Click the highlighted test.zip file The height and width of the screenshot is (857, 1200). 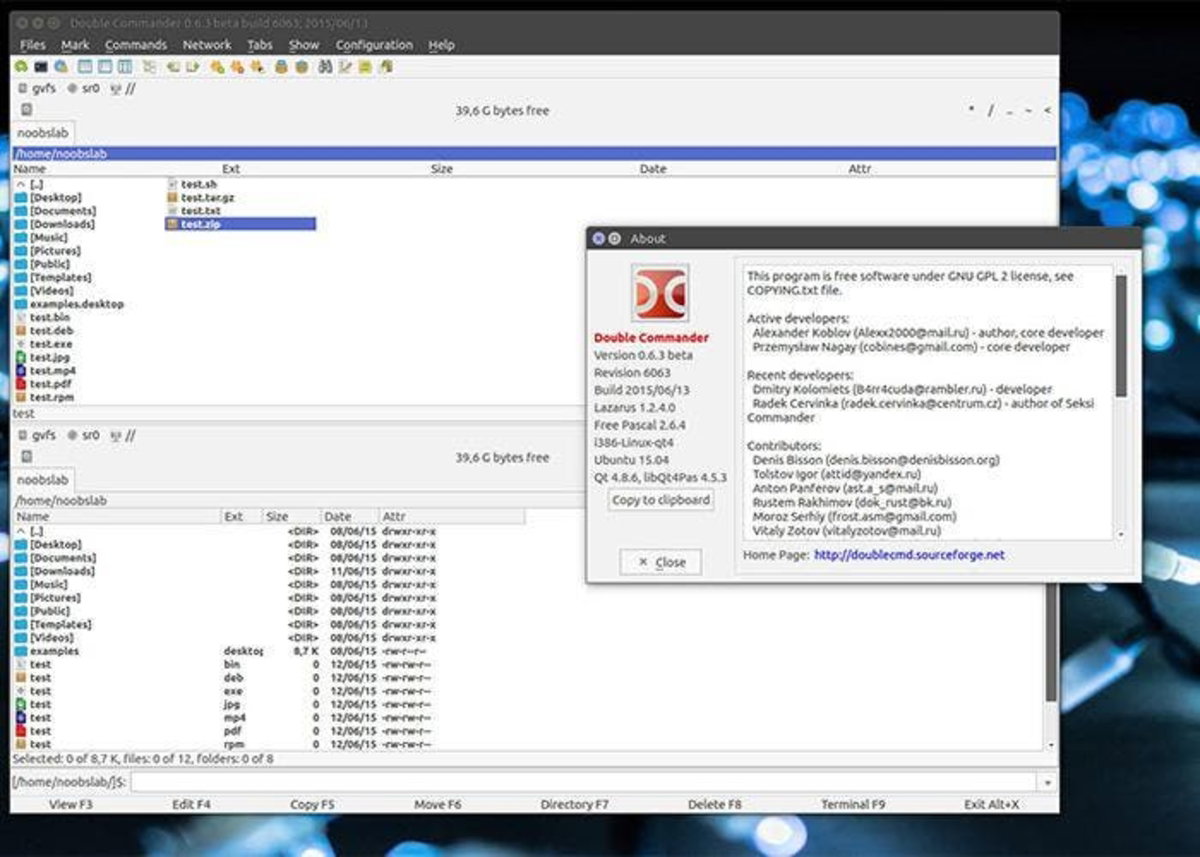(x=240, y=224)
